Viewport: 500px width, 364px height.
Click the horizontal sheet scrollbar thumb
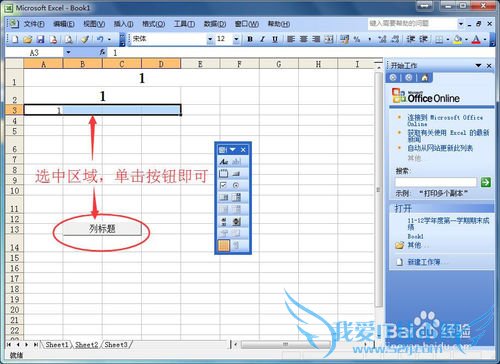(x=285, y=344)
